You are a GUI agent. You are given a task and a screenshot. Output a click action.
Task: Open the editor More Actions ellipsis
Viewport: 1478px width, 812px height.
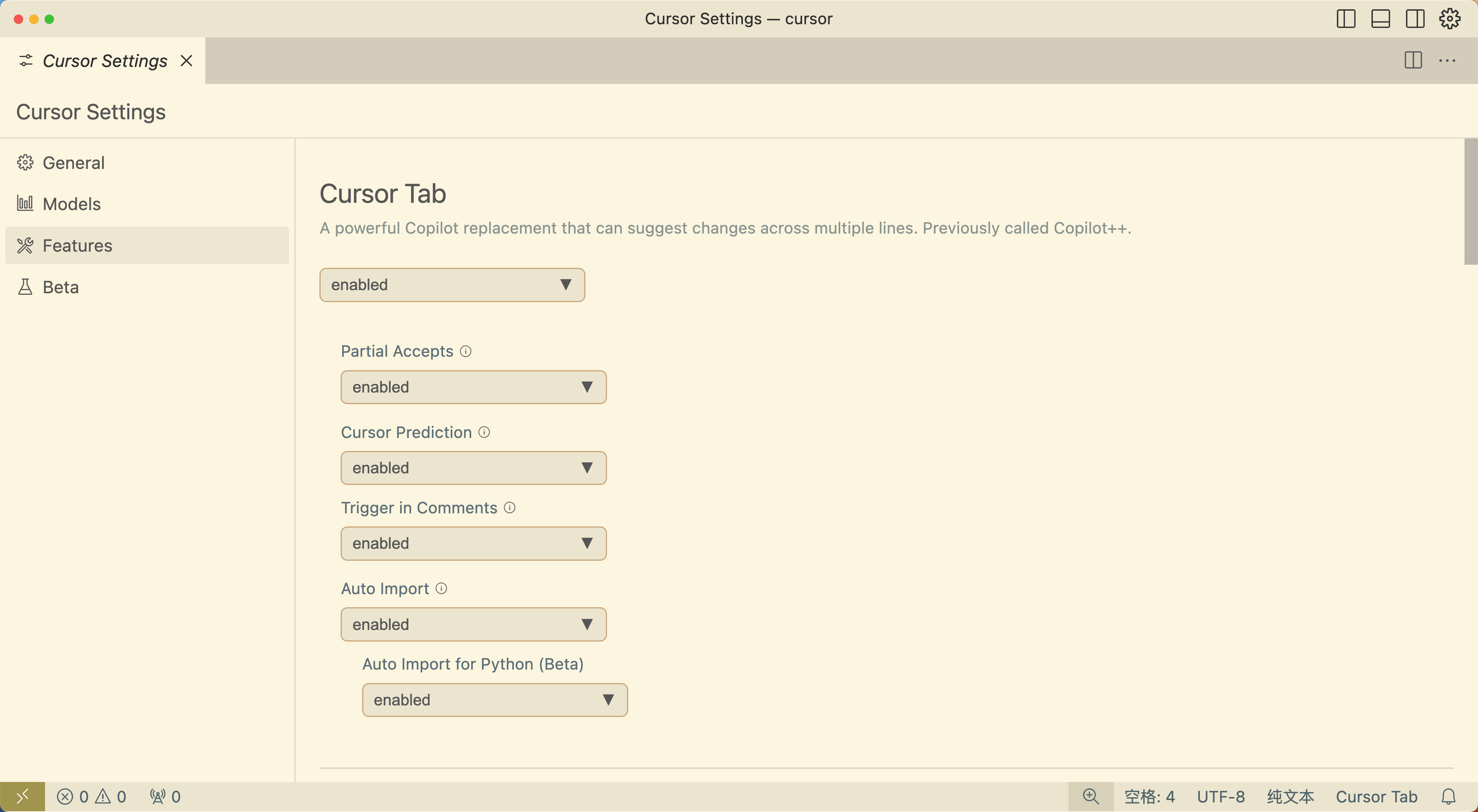[1447, 60]
